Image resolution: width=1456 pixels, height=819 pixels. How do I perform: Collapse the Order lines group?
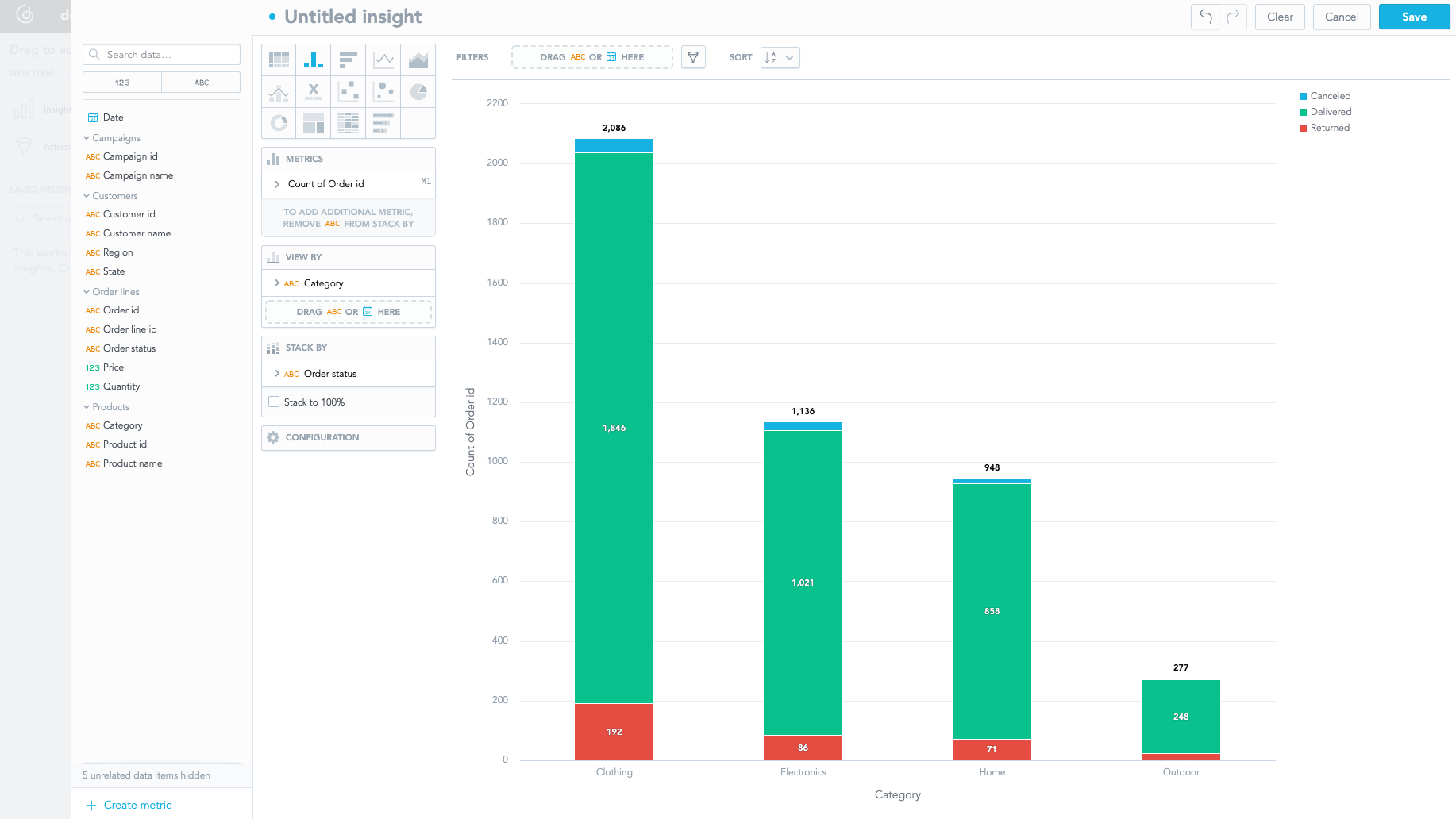click(x=111, y=292)
